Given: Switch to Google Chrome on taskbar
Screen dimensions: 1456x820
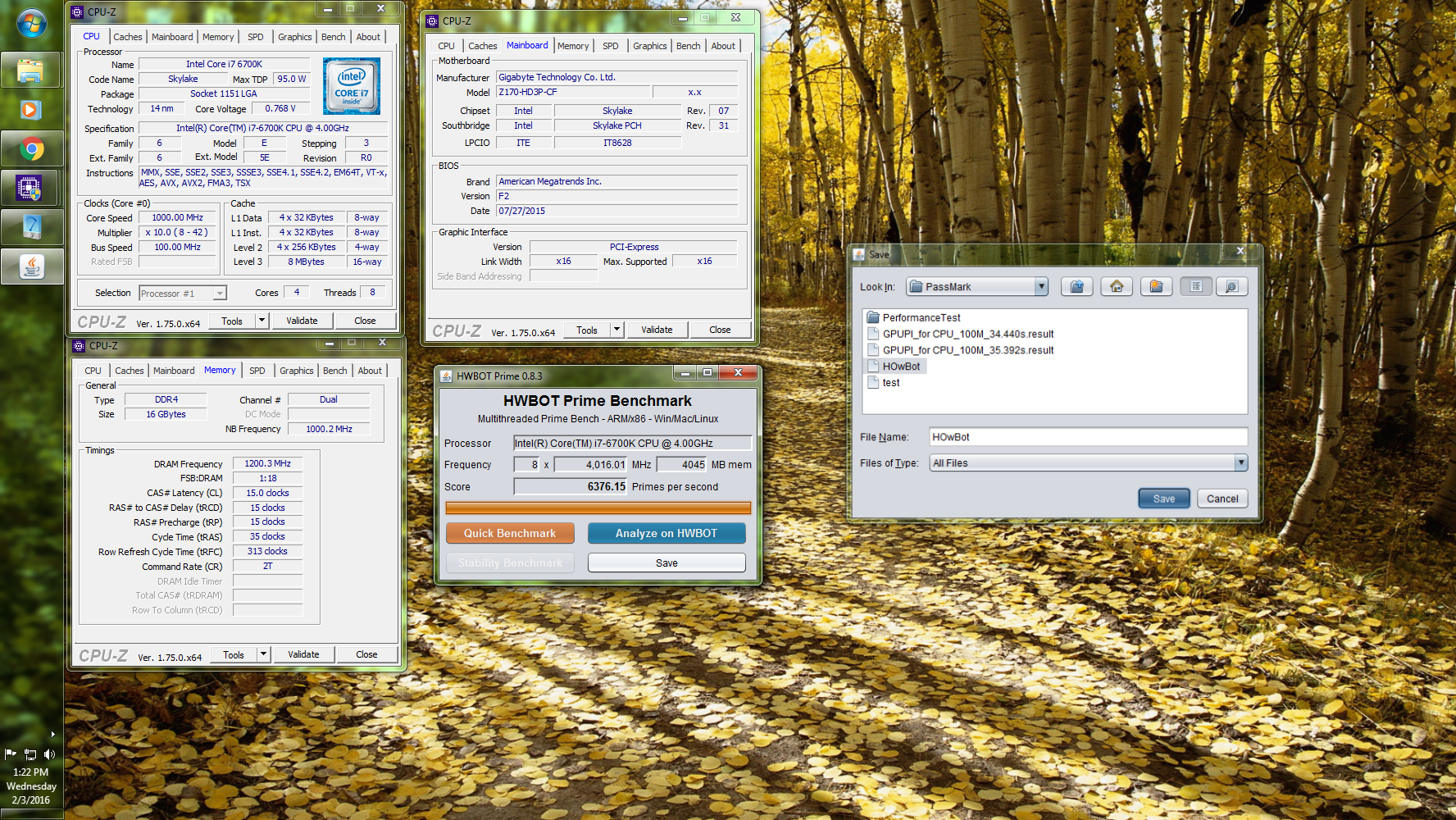Looking at the screenshot, I should tap(31, 148).
